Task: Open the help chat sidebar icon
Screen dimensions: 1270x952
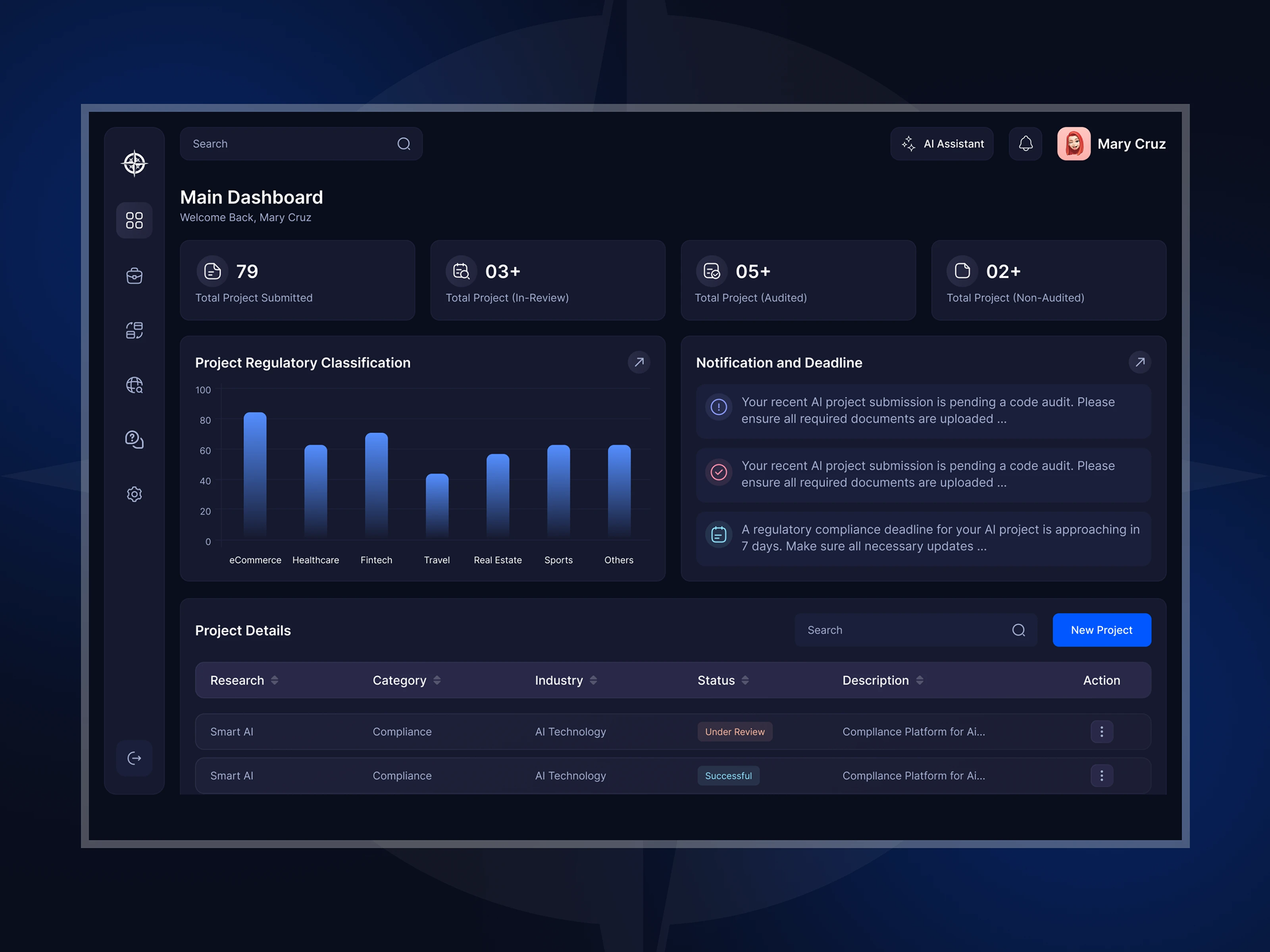Action: 135,440
